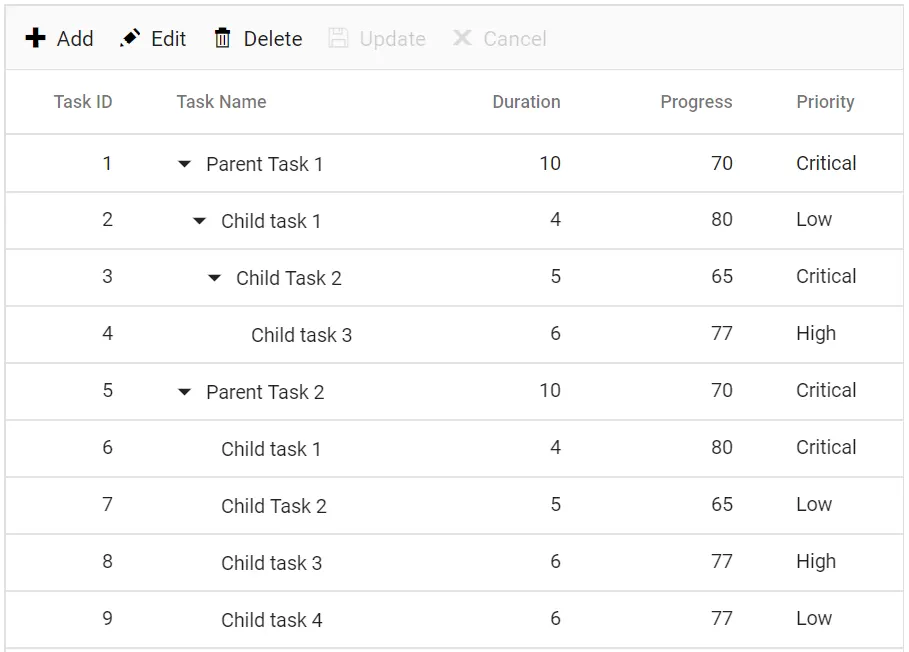Click the Critical priority cell of task 1
Screen dimensions: 909x652
(x=826, y=163)
